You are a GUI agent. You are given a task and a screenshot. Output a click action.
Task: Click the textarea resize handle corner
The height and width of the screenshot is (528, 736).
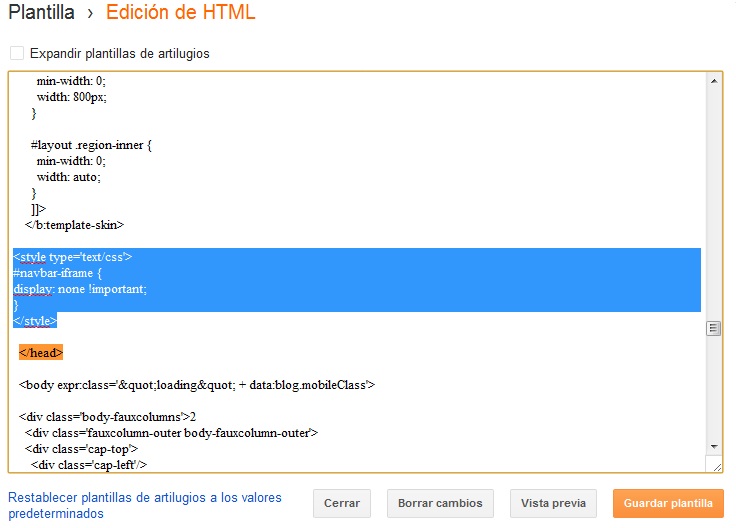[717, 467]
